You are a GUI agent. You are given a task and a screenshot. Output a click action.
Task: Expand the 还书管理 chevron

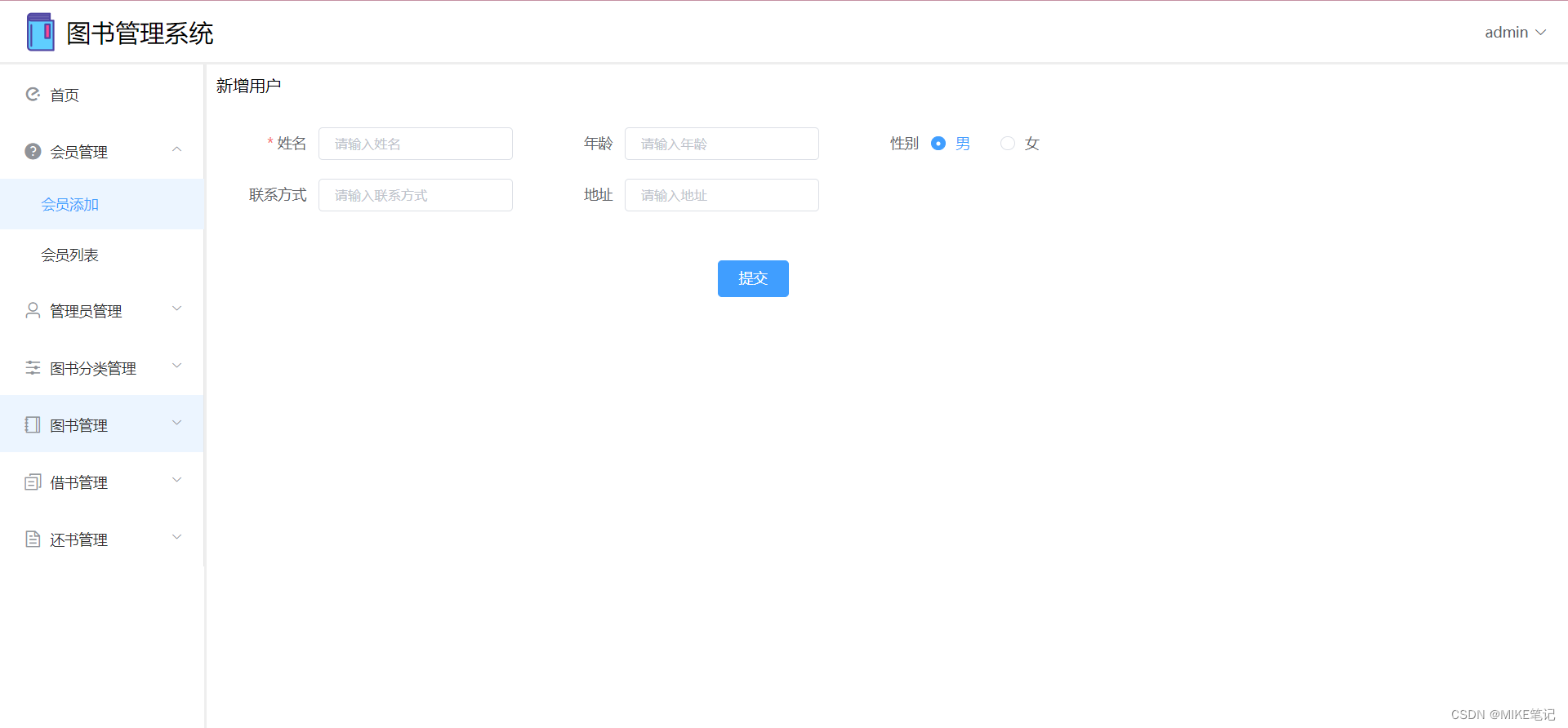[x=176, y=537]
